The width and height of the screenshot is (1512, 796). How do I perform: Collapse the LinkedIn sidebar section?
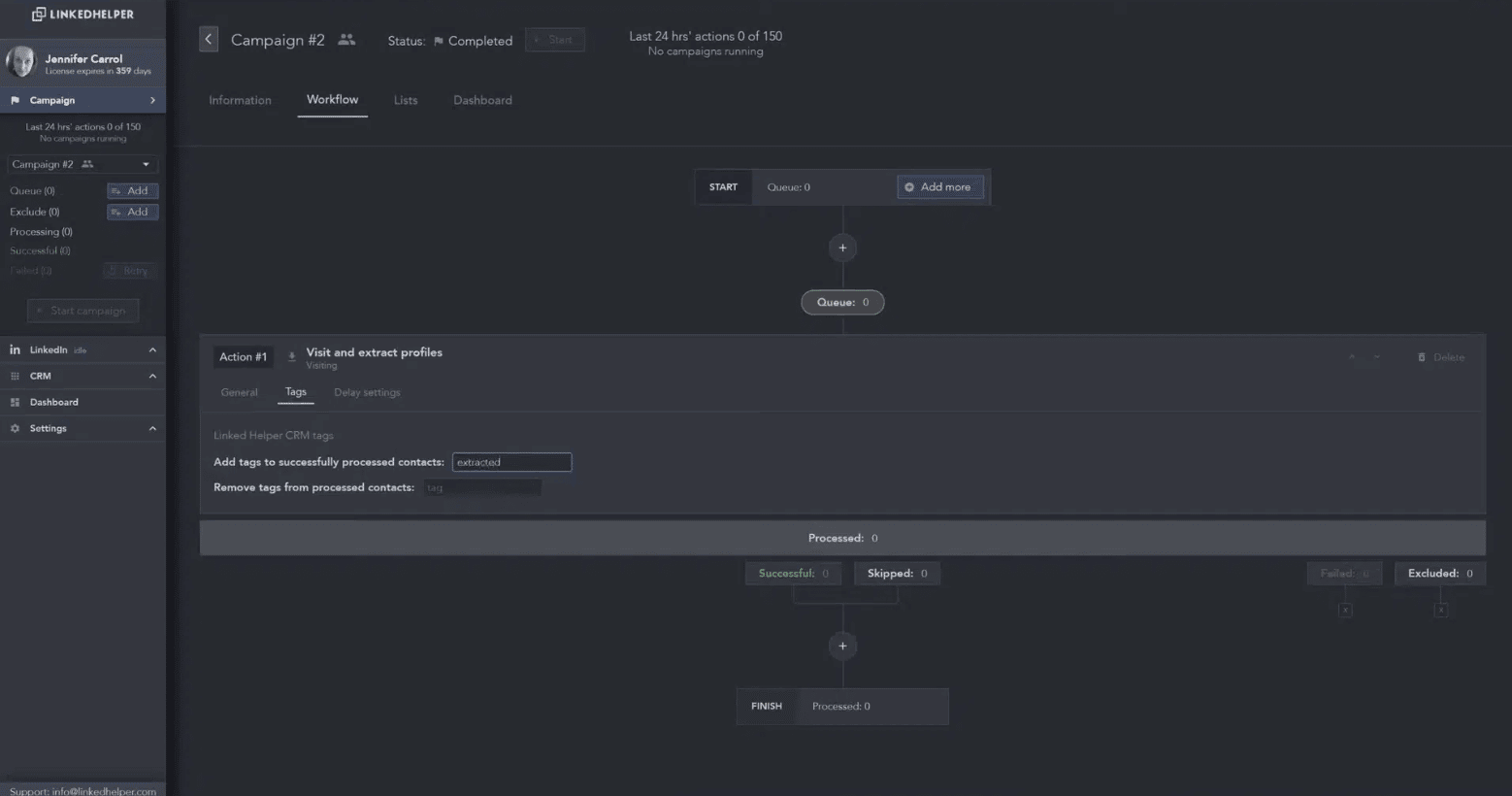point(152,349)
